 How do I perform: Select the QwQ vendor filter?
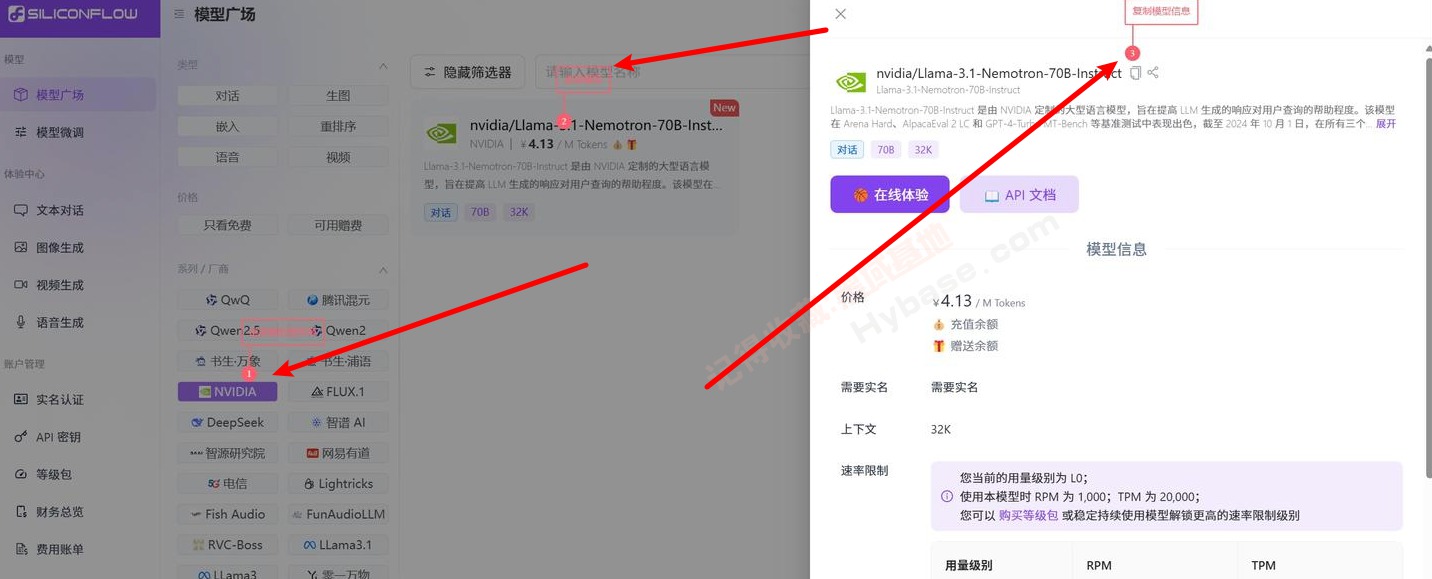click(x=227, y=300)
